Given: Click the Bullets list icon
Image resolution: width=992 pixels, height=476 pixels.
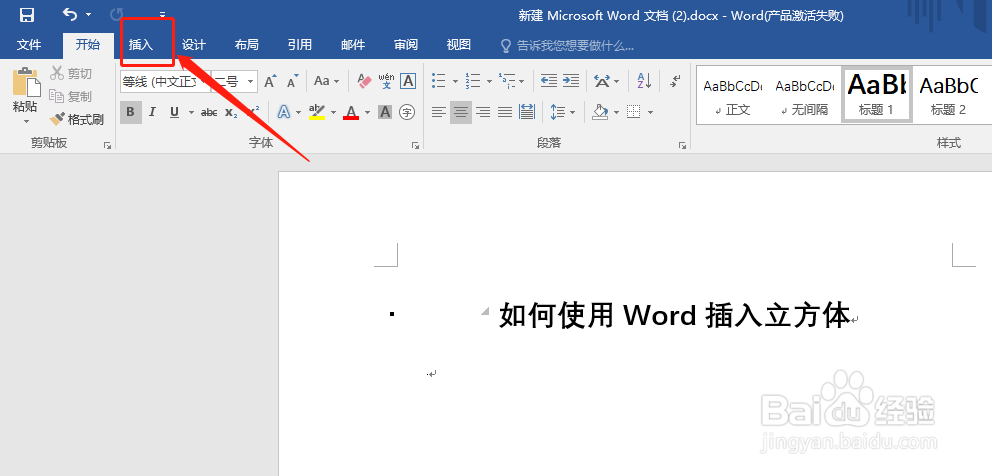Looking at the screenshot, I should (438, 81).
